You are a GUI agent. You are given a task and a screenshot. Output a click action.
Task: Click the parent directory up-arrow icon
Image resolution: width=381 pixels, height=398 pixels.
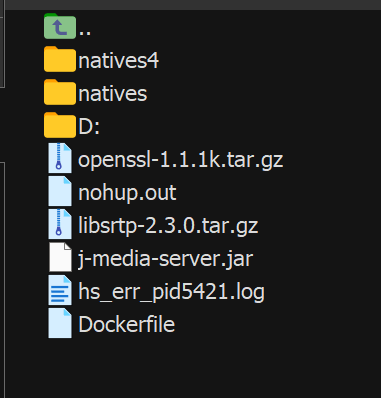(60, 26)
